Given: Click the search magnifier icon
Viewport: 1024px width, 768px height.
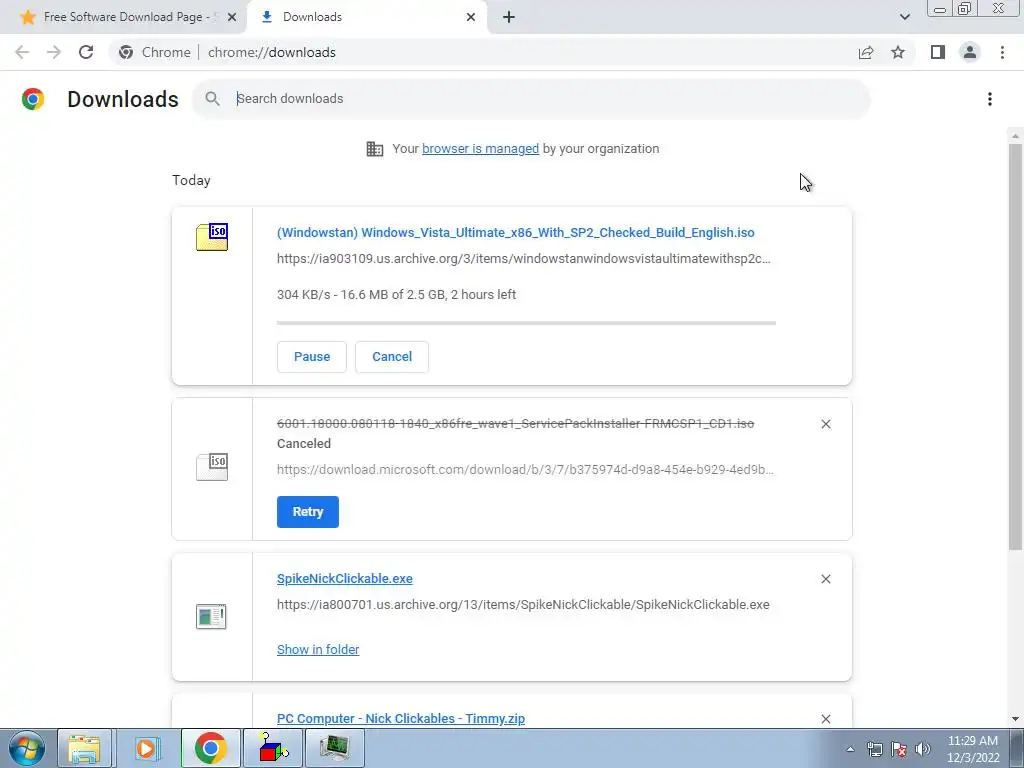Looking at the screenshot, I should click(x=212, y=99).
